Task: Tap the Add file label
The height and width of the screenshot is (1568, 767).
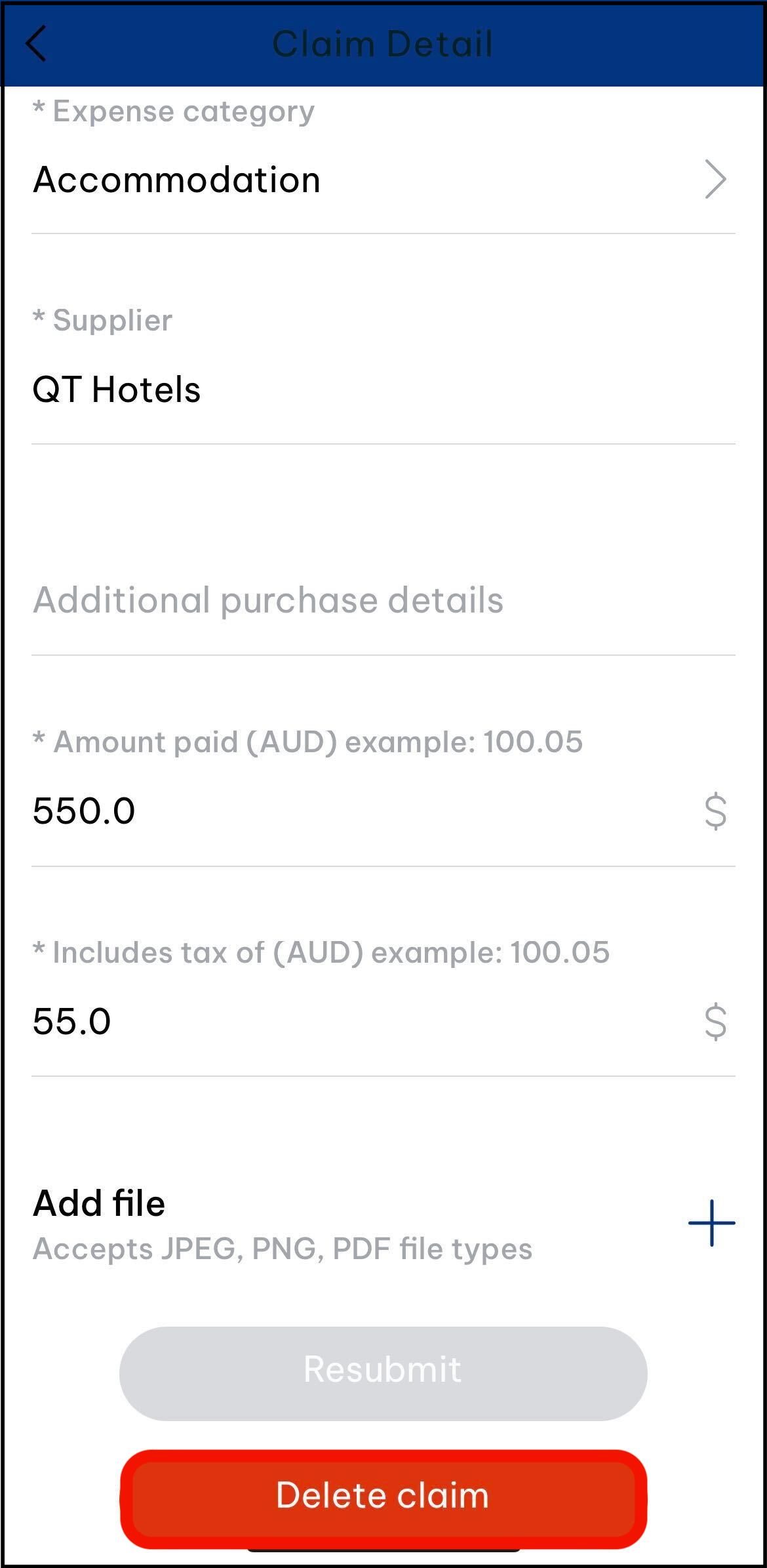Action: 99,1203
